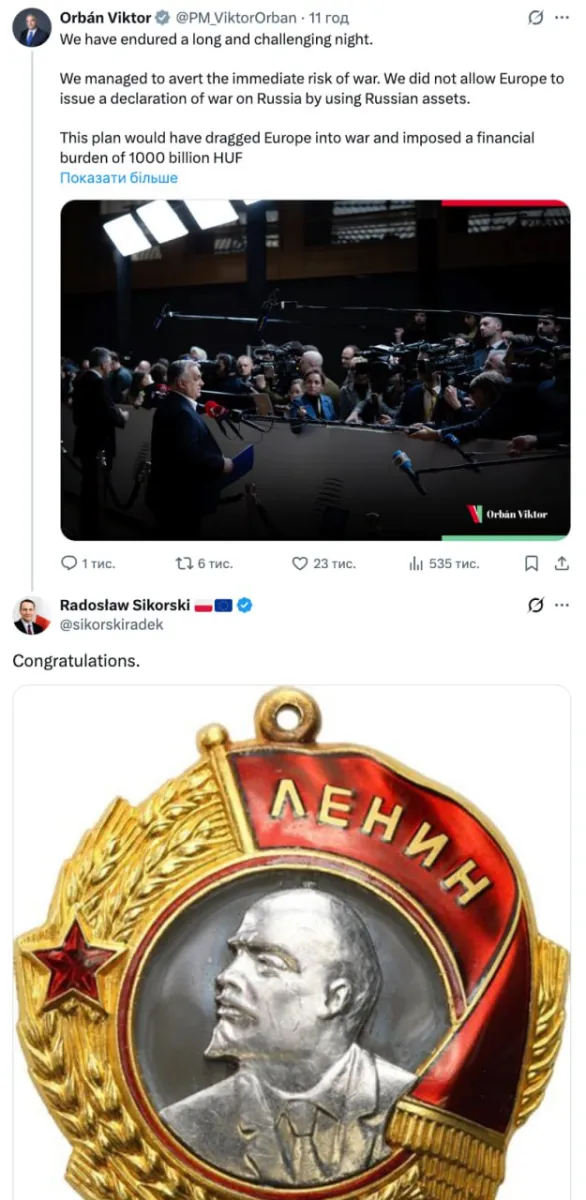
Task: Open more options on Sikorski's tweet
Action: click(x=562, y=605)
